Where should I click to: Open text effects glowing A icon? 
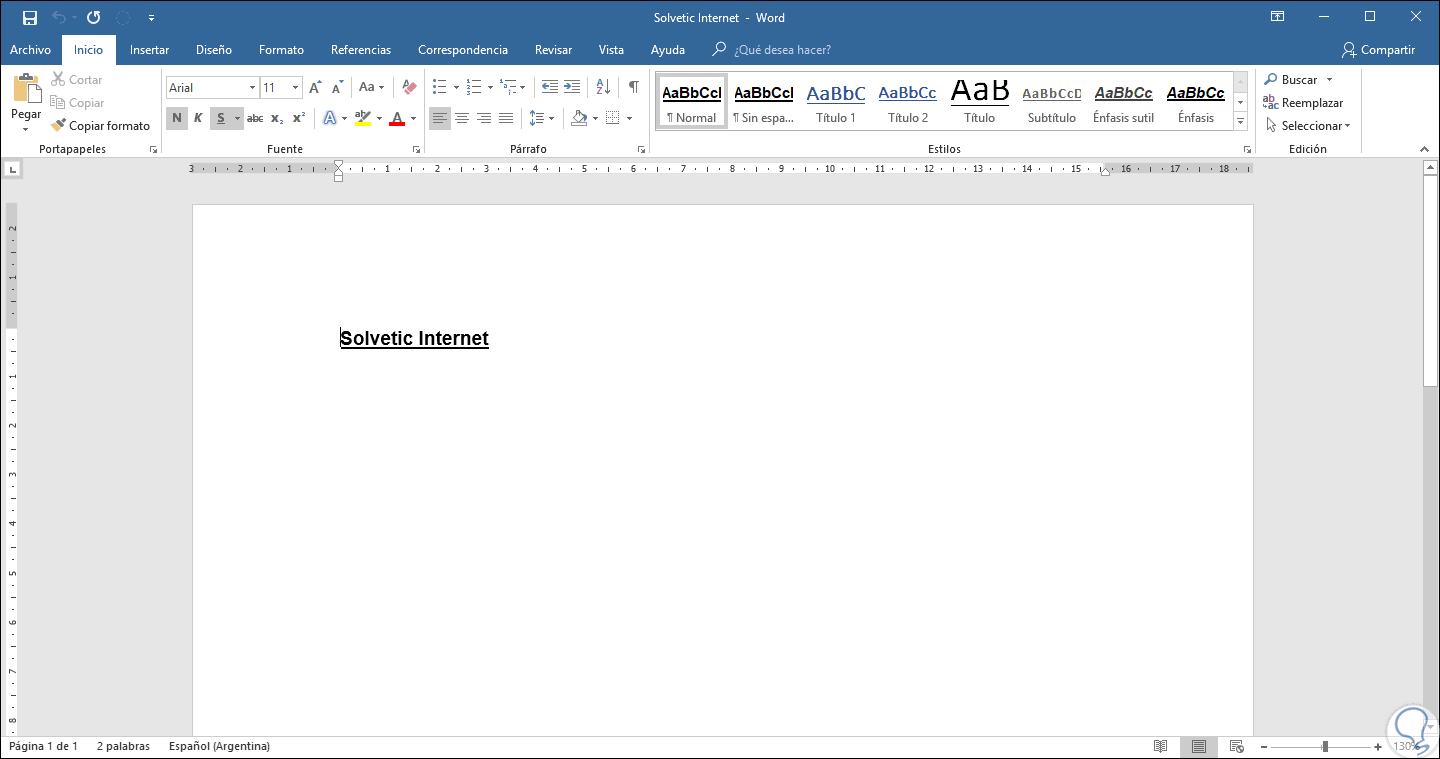pos(330,119)
